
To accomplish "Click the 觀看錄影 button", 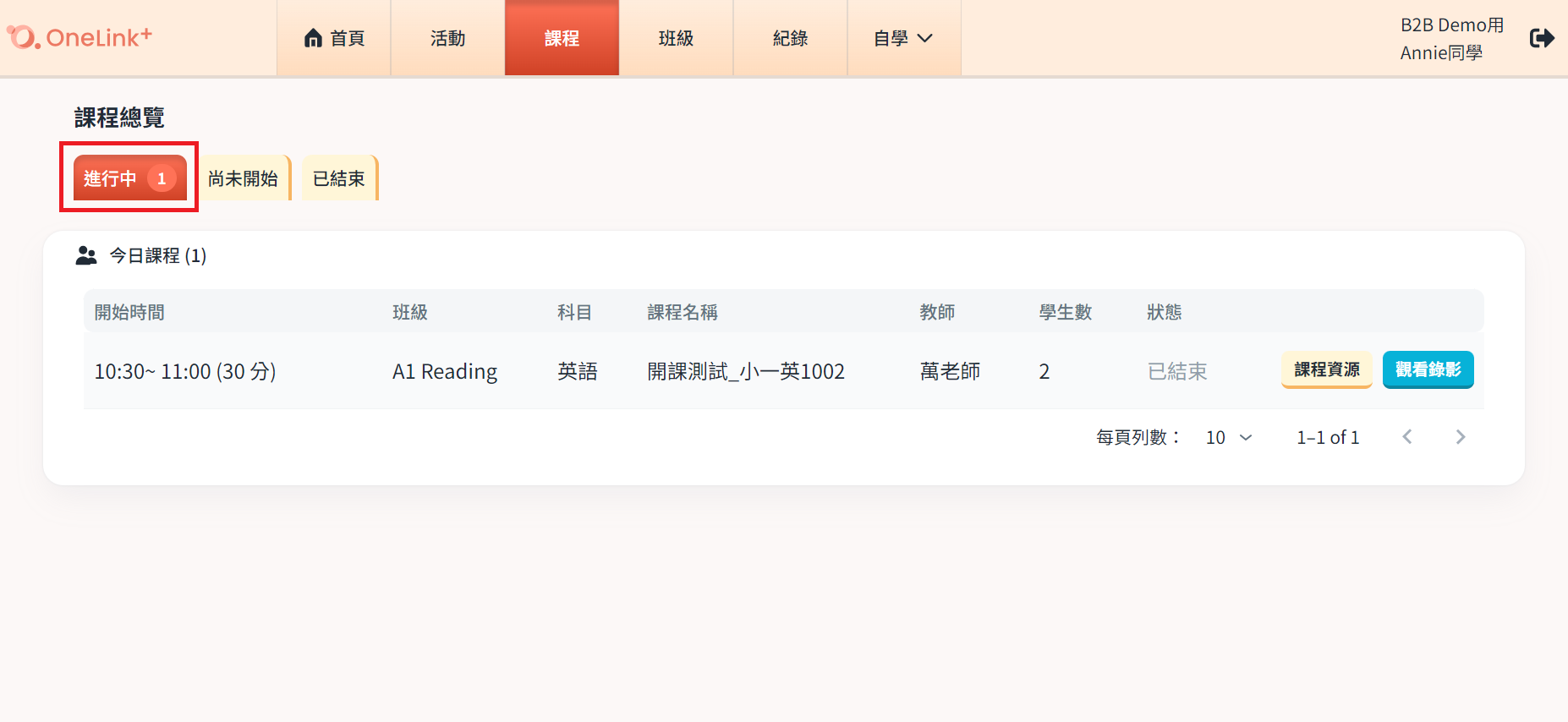I will 1428,369.
